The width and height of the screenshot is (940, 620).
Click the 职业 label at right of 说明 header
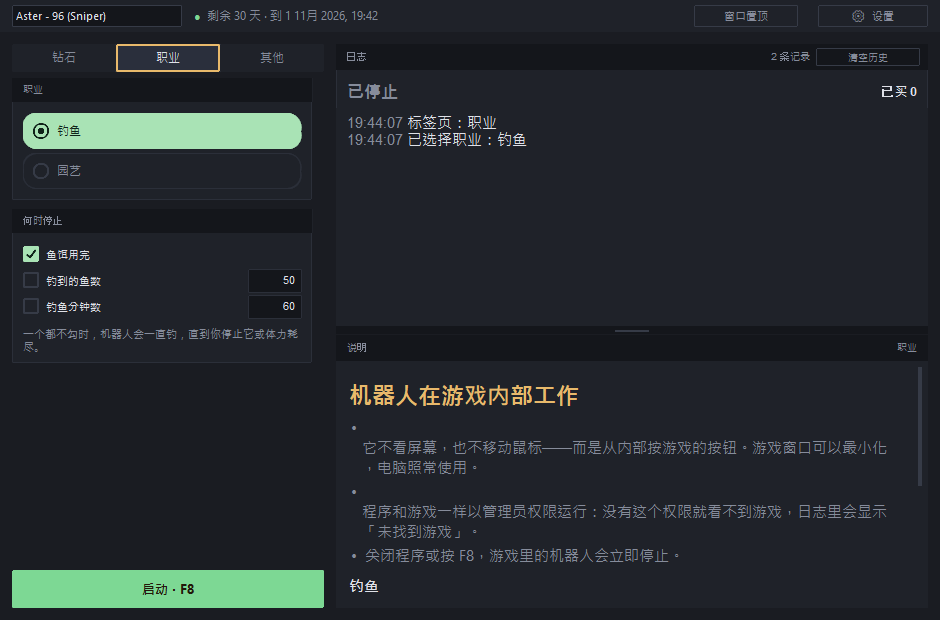pos(906,348)
